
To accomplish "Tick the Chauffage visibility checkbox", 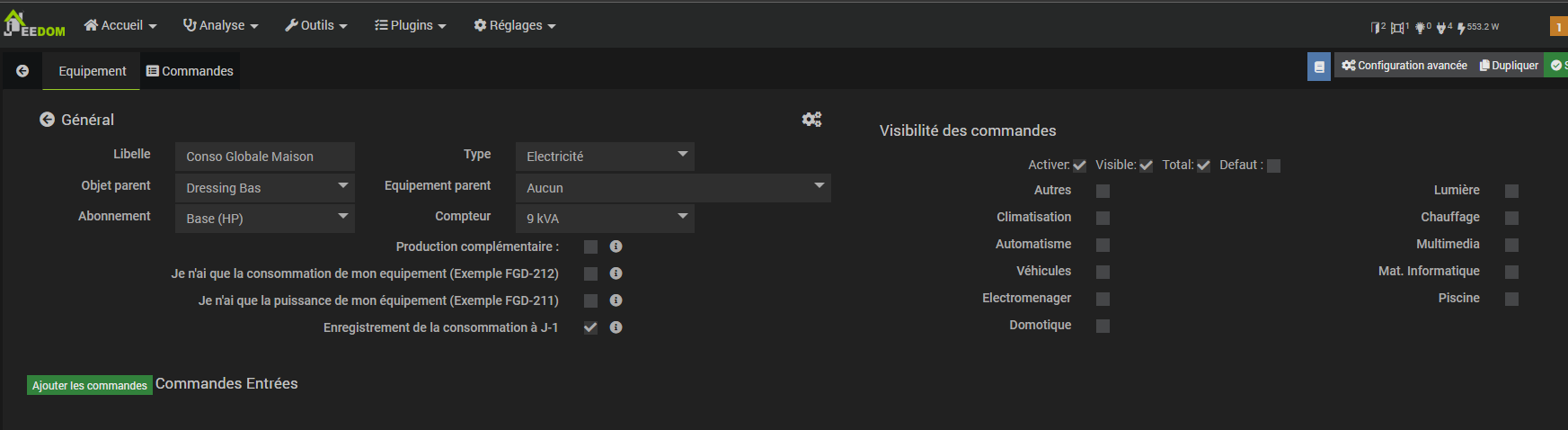I will coord(1511,218).
